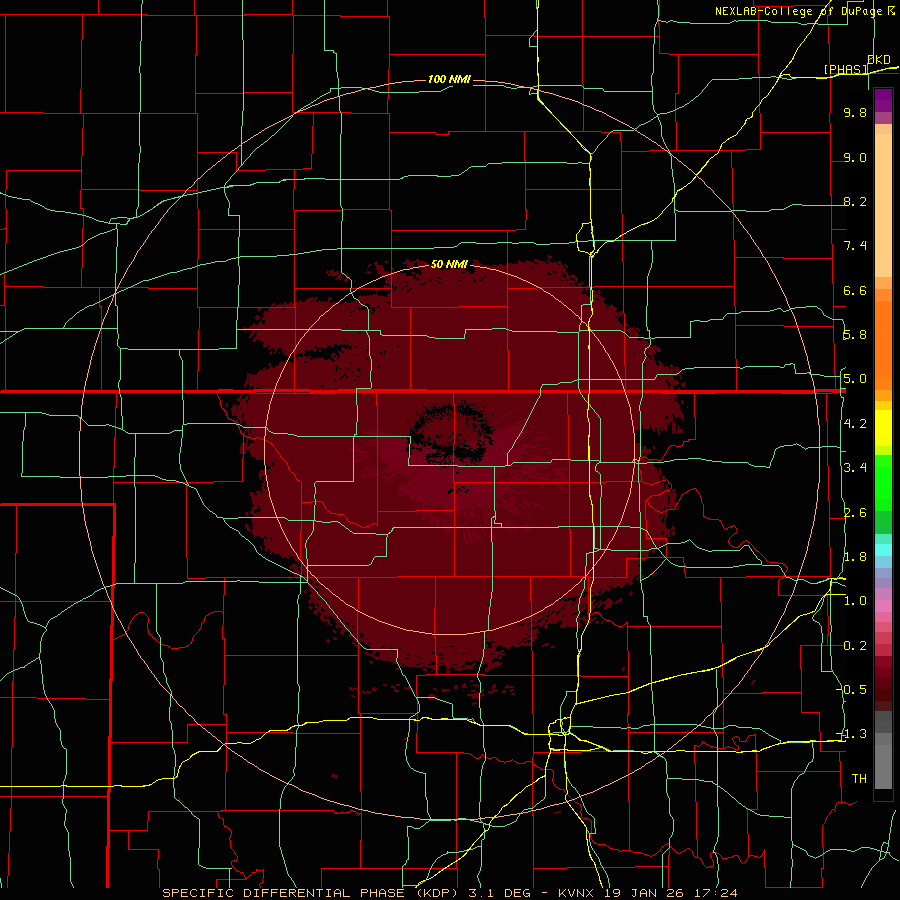The height and width of the screenshot is (900, 900).
Task: Pick the yellow band on the color scale
Action: point(883,428)
